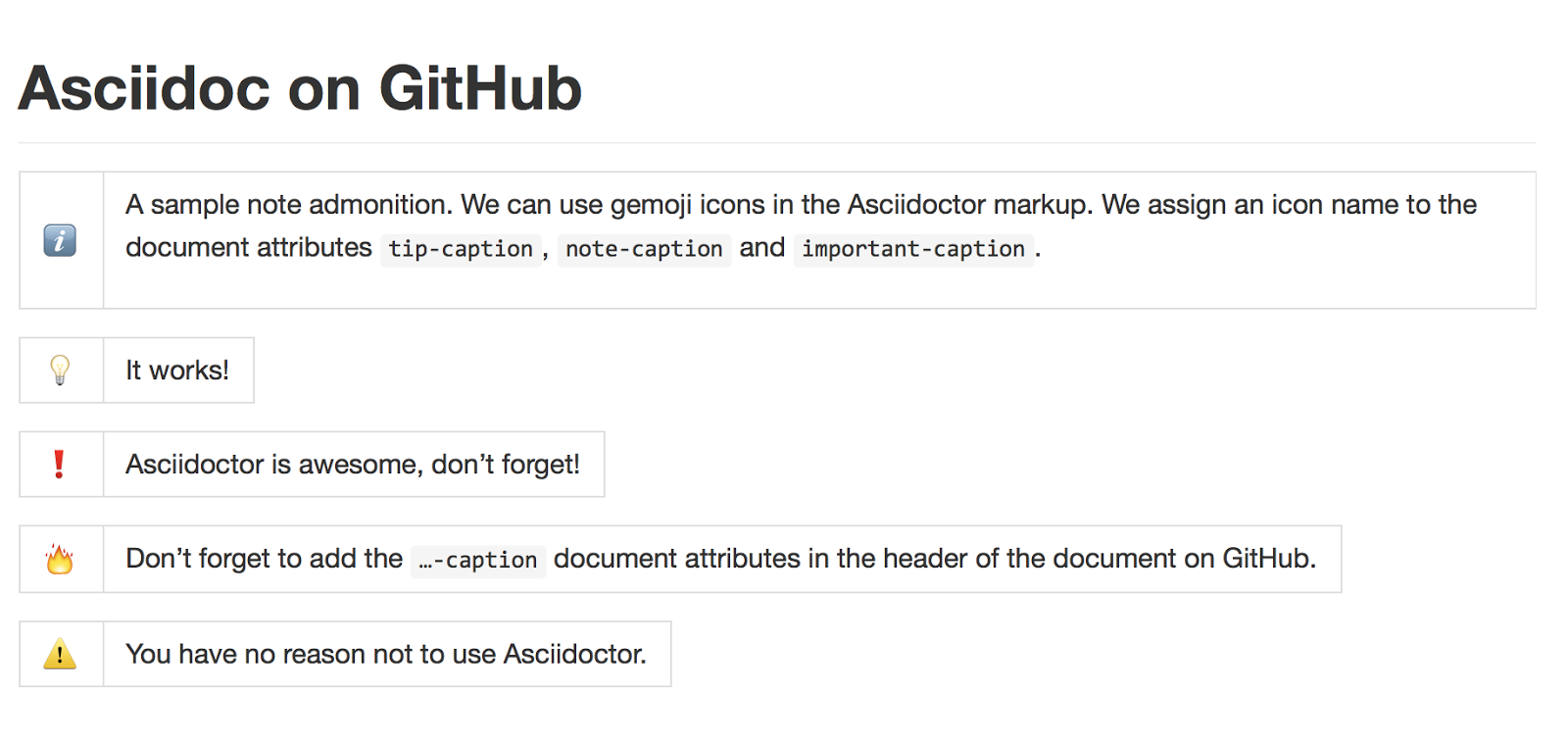Click the light bulb tip icon
Viewport: 1568px width, 742px height.
60,371
